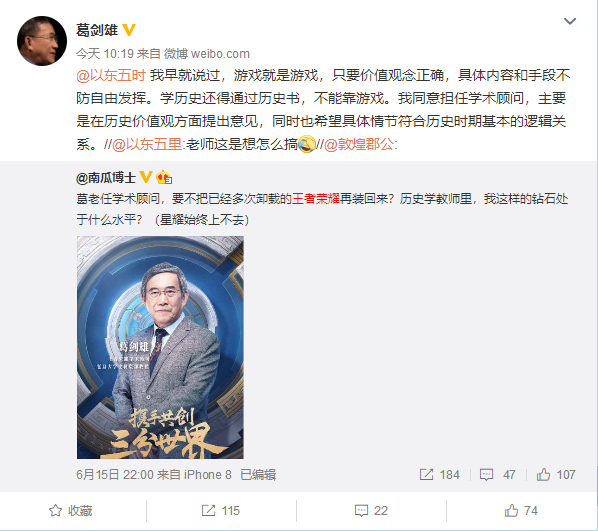Viewport: 598px width, 531px height.
Task: Open the post options chevron dropdown
Action: click(570, 21)
